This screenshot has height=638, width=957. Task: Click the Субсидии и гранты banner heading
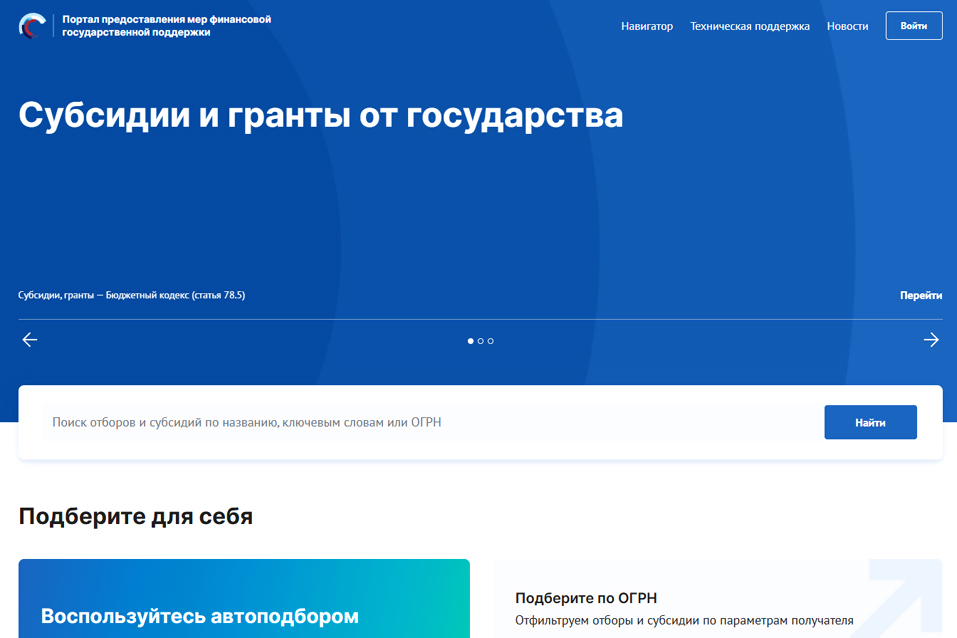pyautogui.click(x=320, y=115)
